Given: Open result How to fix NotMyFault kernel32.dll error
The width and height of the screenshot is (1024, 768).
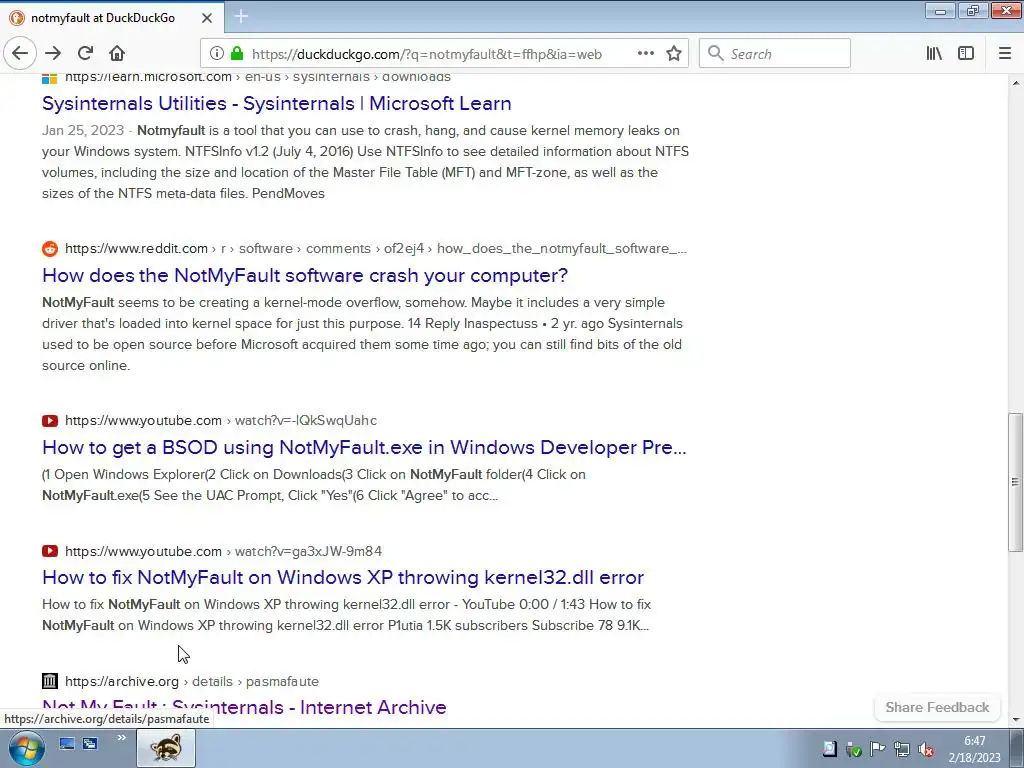Looking at the screenshot, I should (343, 577).
